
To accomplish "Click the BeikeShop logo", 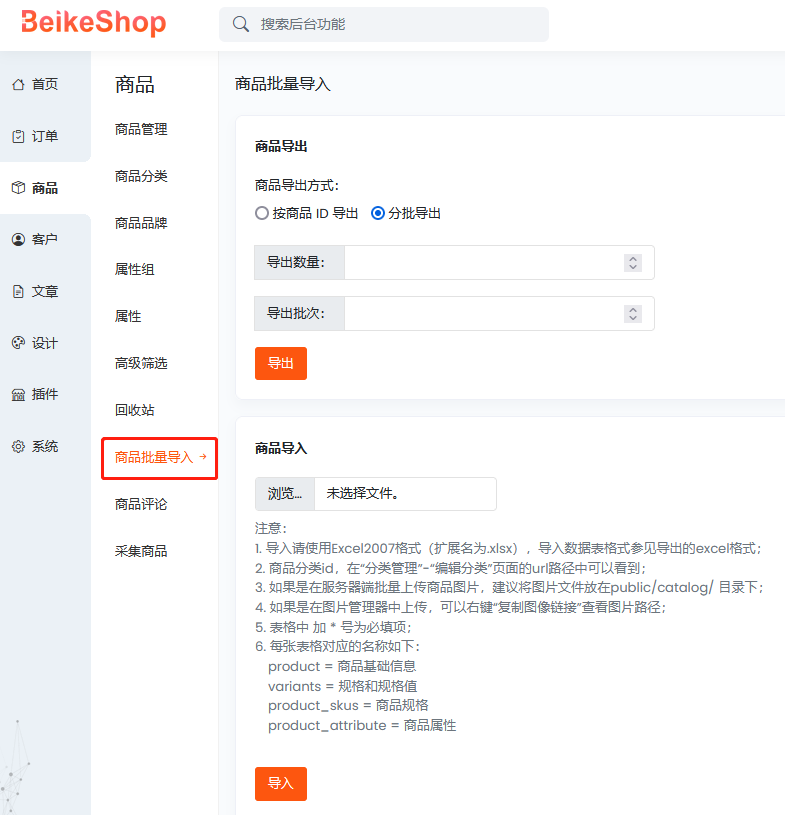I will (93, 23).
